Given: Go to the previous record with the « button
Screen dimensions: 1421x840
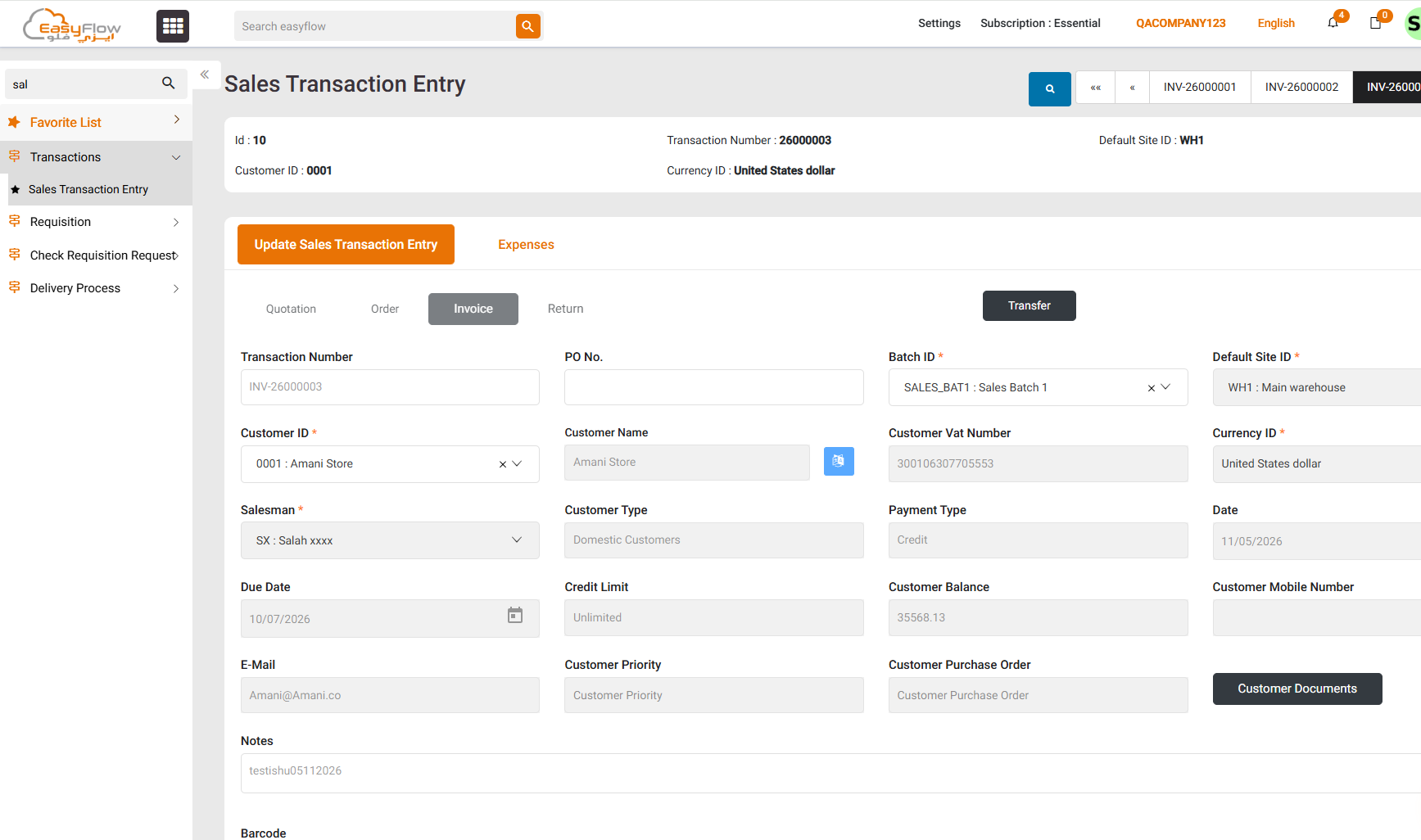Looking at the screenshot, I should point(1133,88).
